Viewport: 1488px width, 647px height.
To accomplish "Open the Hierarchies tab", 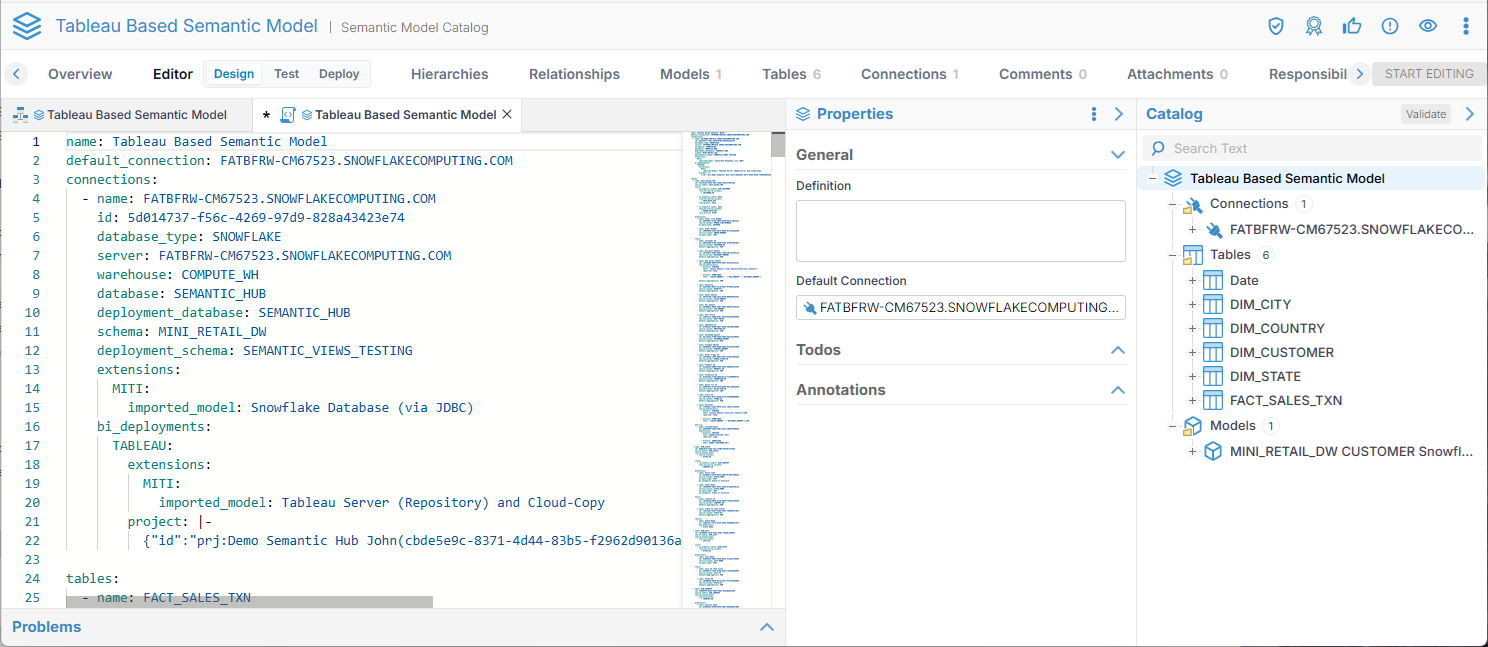I will (450, 74).
